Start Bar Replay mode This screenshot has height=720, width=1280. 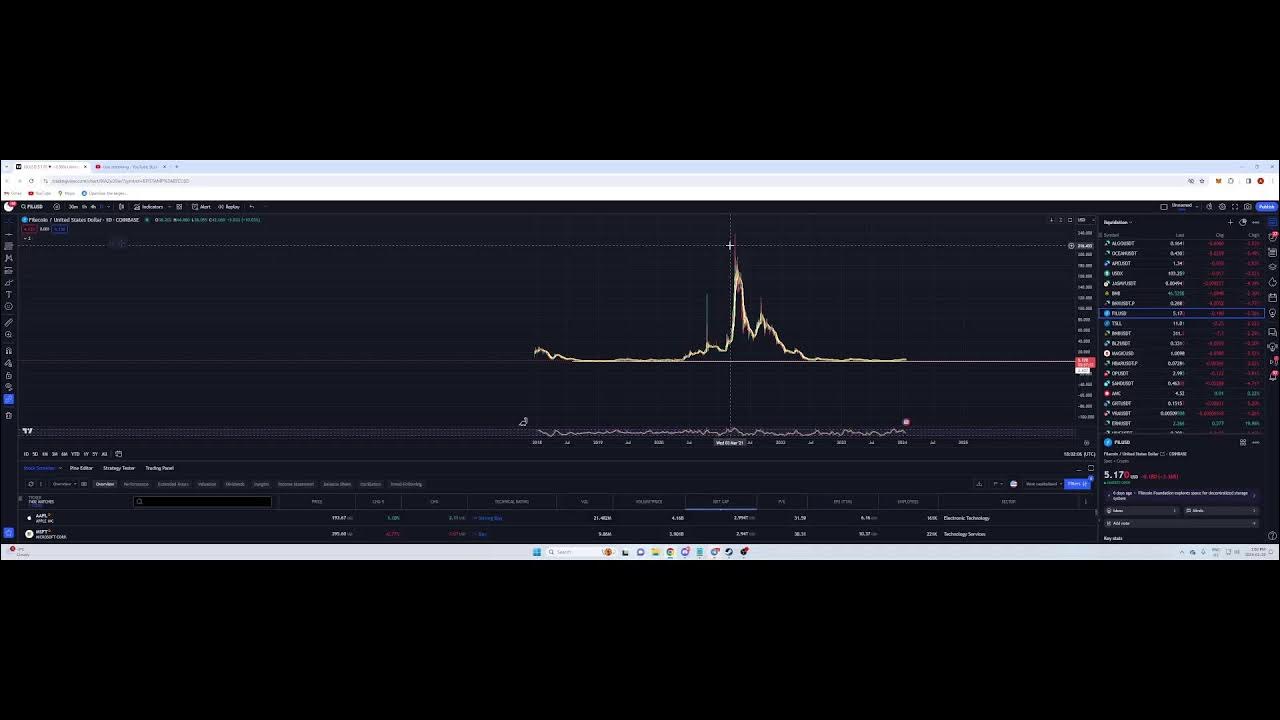[230, 207]
